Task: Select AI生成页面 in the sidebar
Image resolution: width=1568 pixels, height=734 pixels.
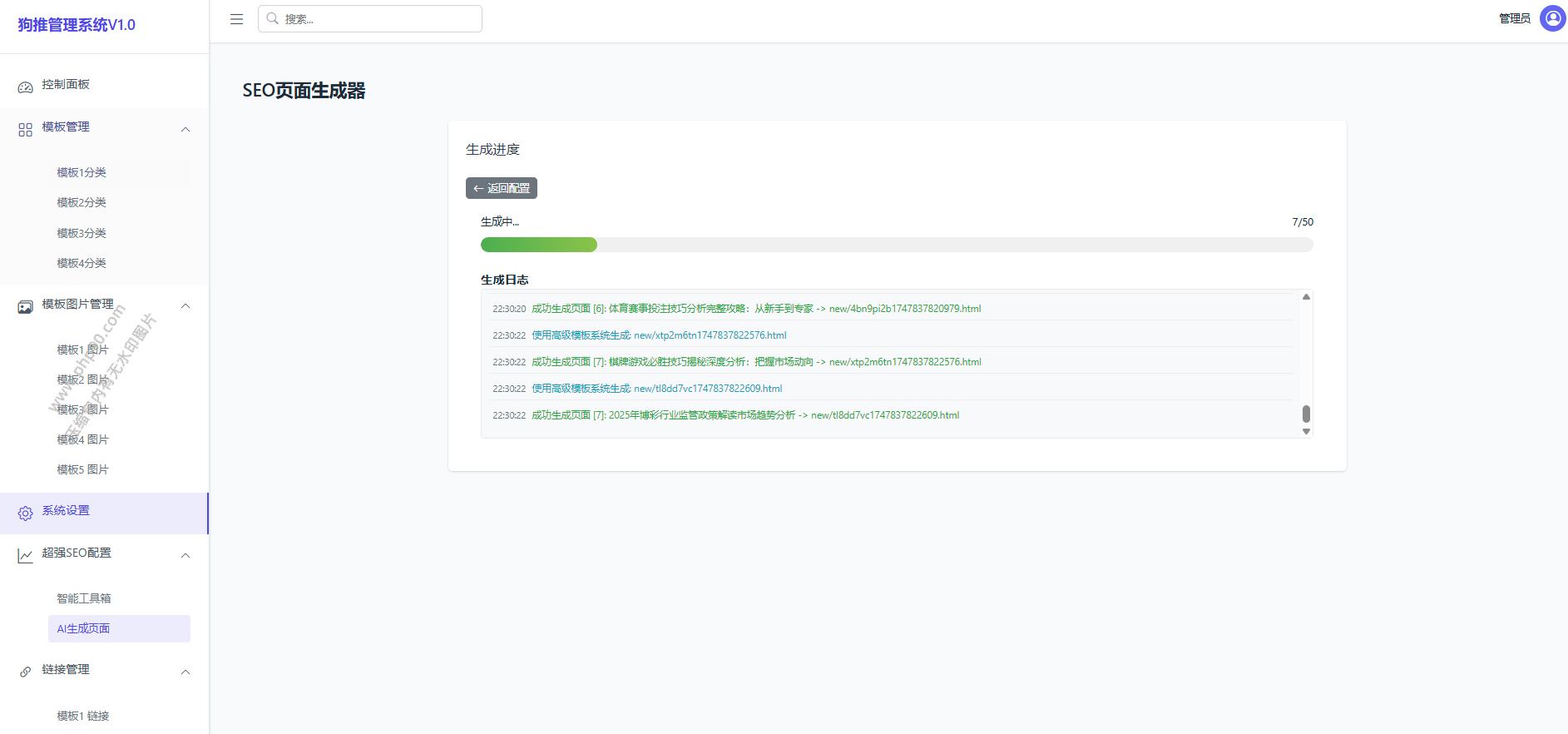Action: [83, 628]
